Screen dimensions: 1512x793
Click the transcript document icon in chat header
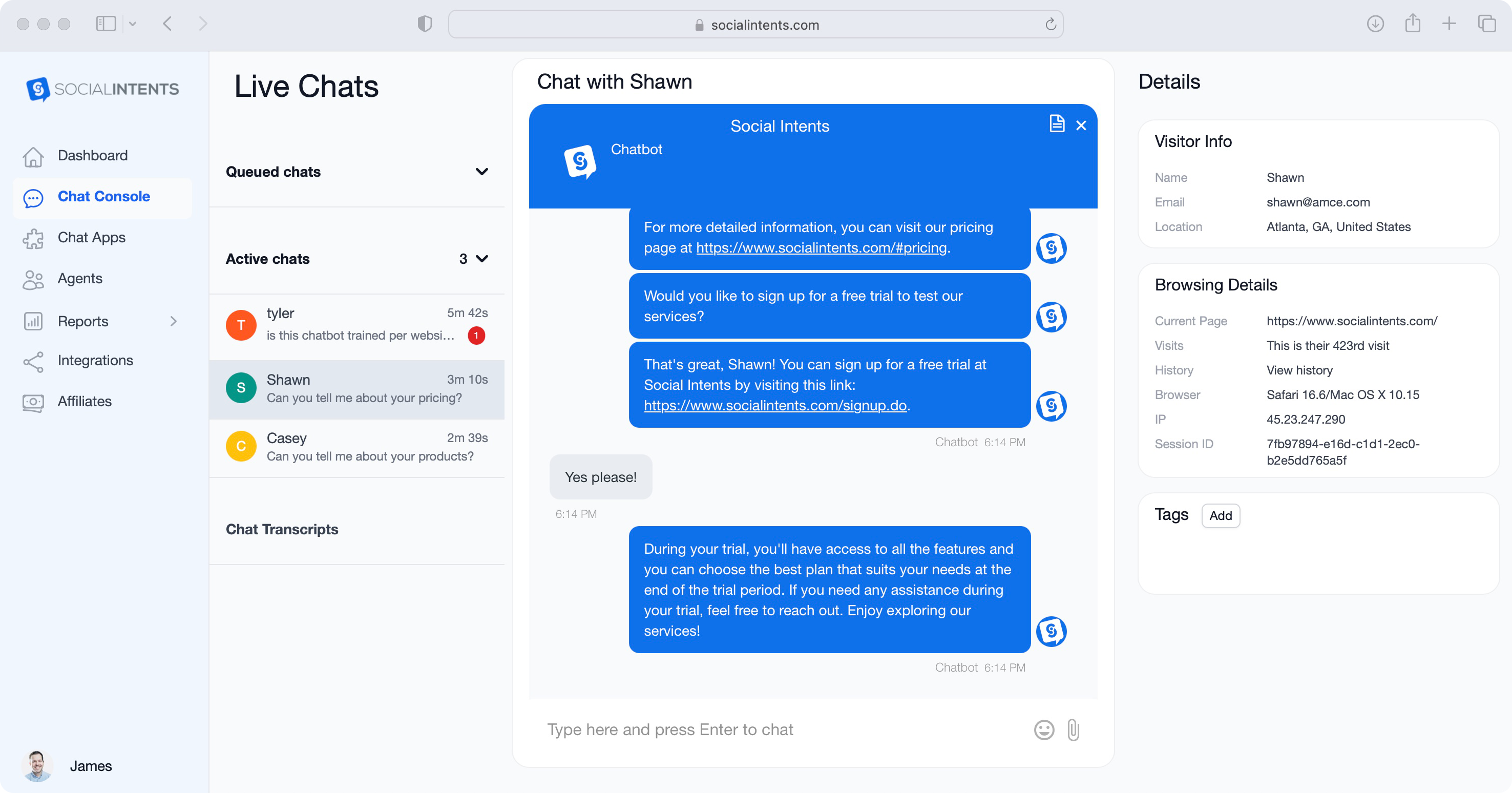click(x=1057, y=124)
